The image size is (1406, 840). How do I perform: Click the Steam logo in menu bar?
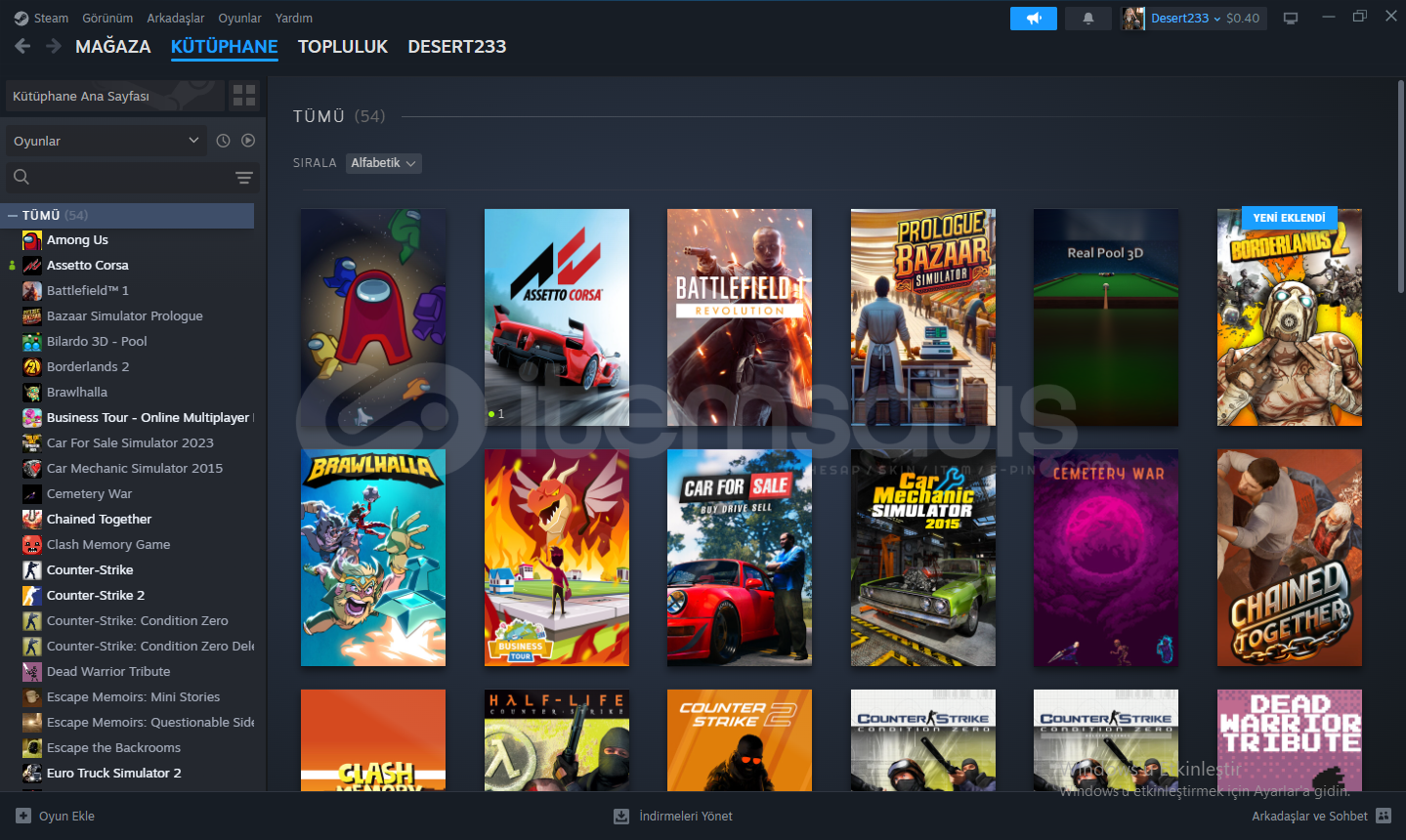coord(21,18)
